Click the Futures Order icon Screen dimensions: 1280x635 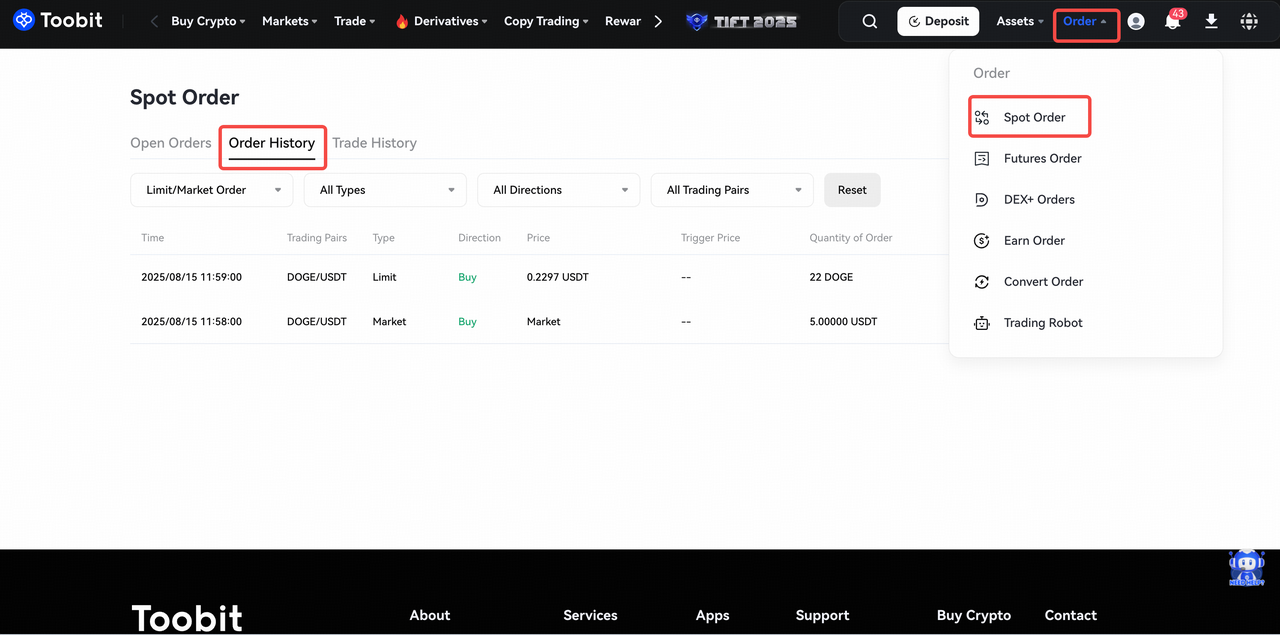(982, 159)
